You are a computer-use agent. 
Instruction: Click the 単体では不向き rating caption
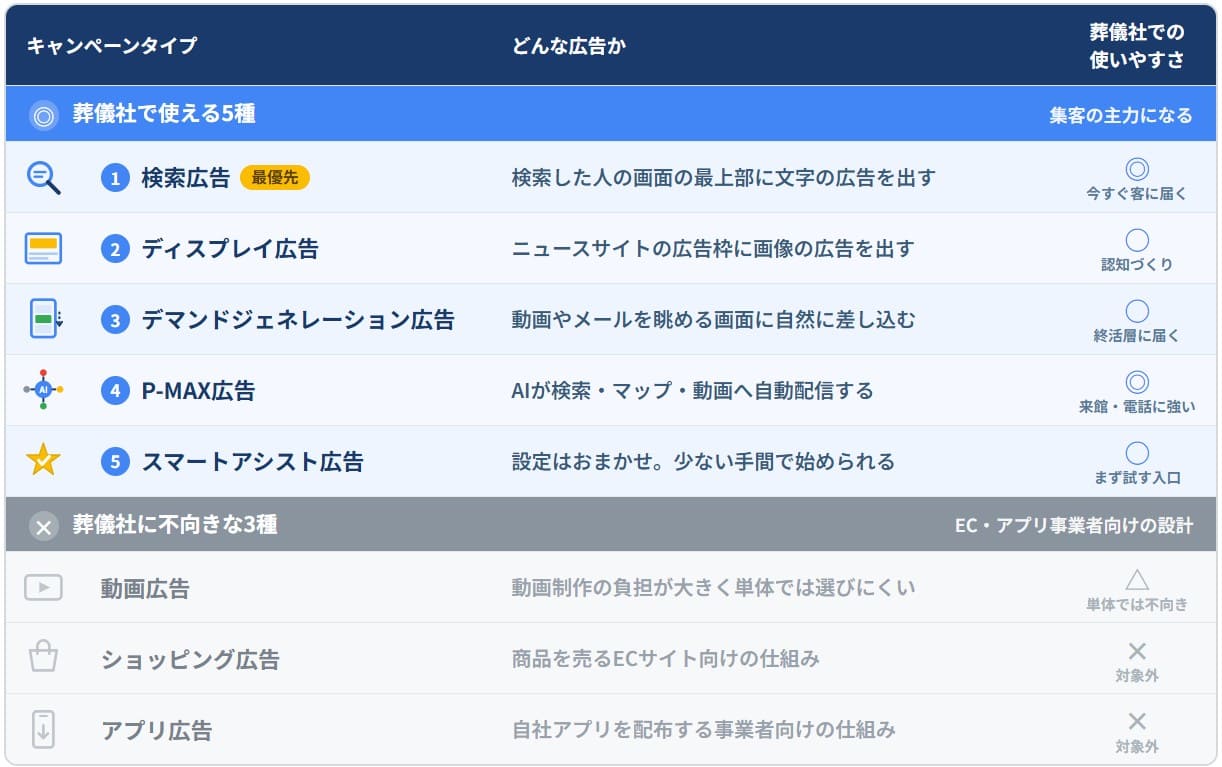pos(1137,604)
